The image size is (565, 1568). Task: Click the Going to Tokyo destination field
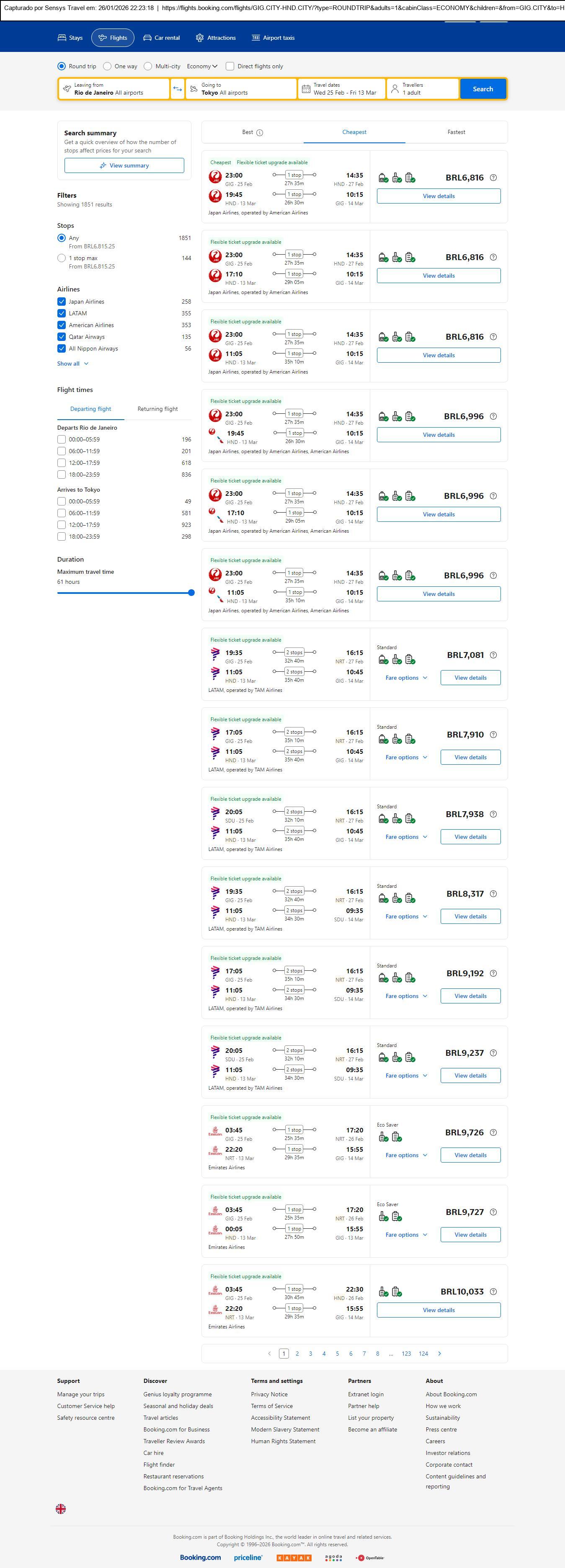click(x=241, y=89)
